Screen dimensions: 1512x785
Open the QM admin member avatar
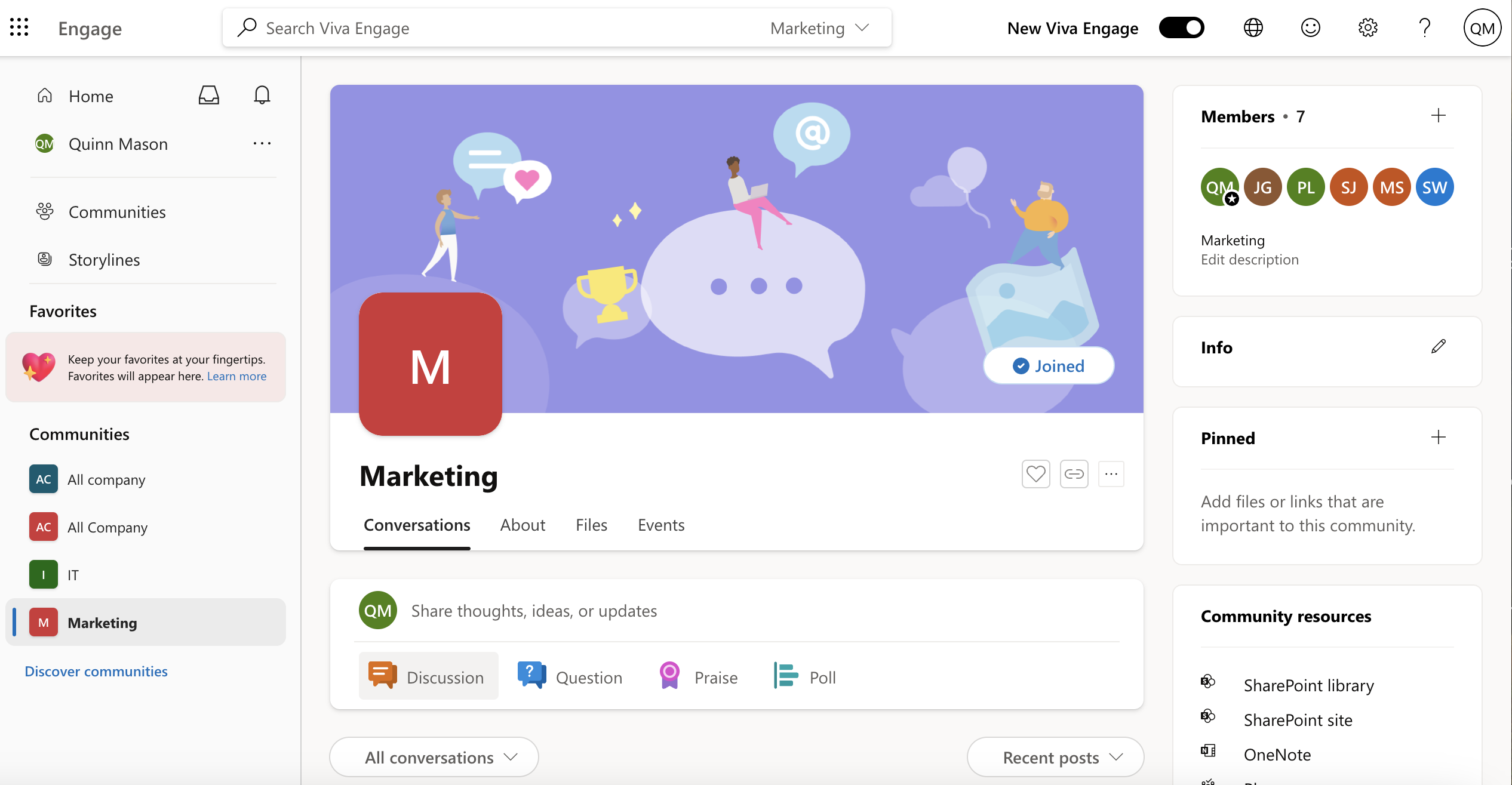coord(1219,187)
